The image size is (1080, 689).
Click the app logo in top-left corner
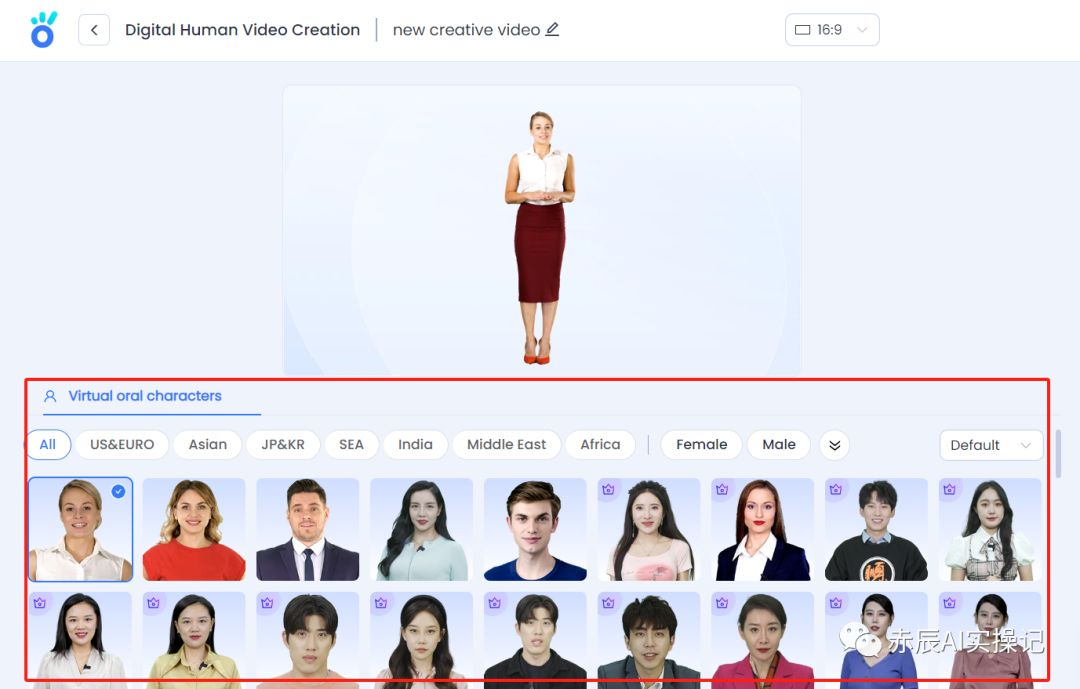(x=43, y=30)
